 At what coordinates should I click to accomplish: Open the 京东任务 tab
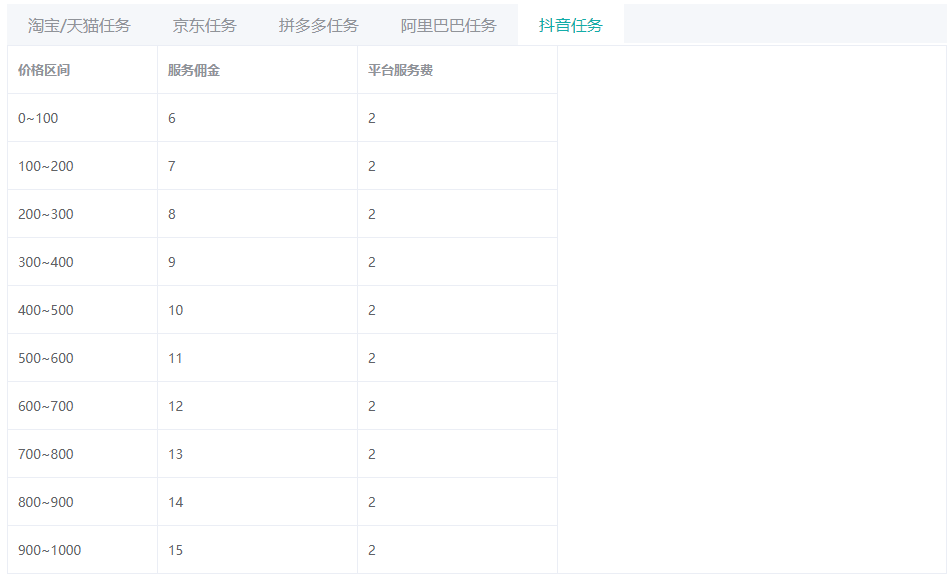(204, 25)
